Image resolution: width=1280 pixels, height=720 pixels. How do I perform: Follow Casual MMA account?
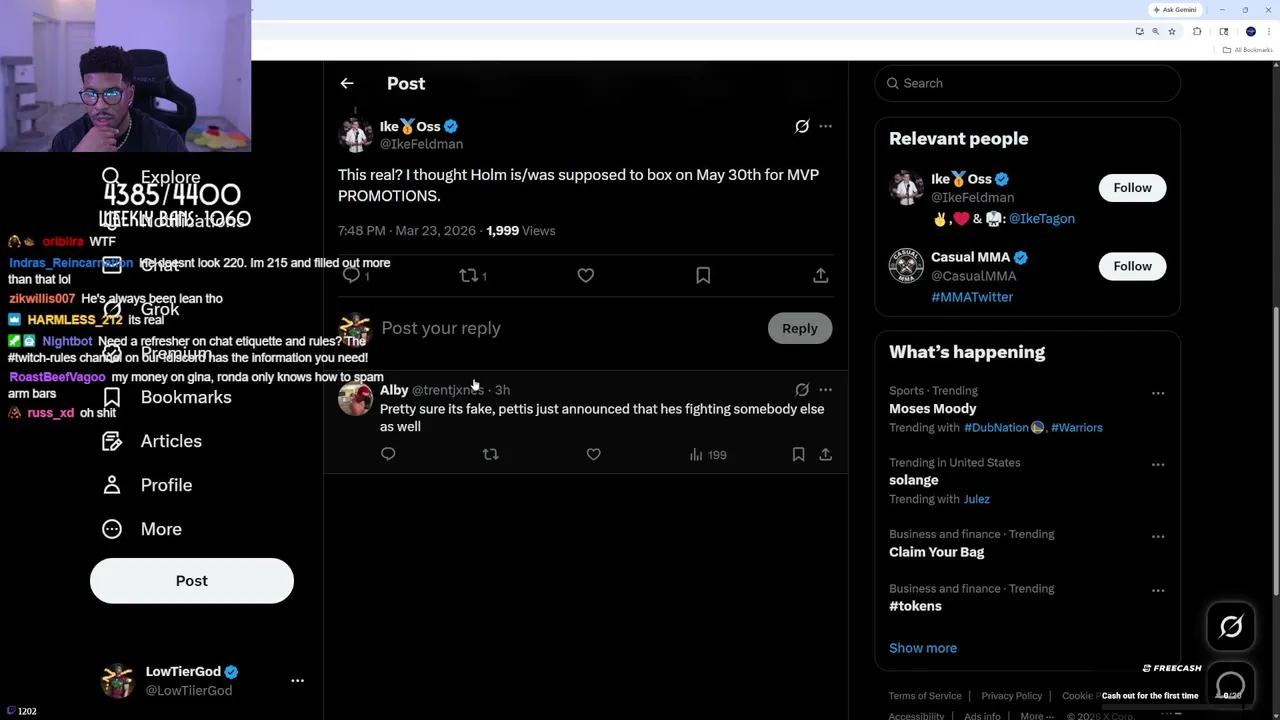[1132, 266]
